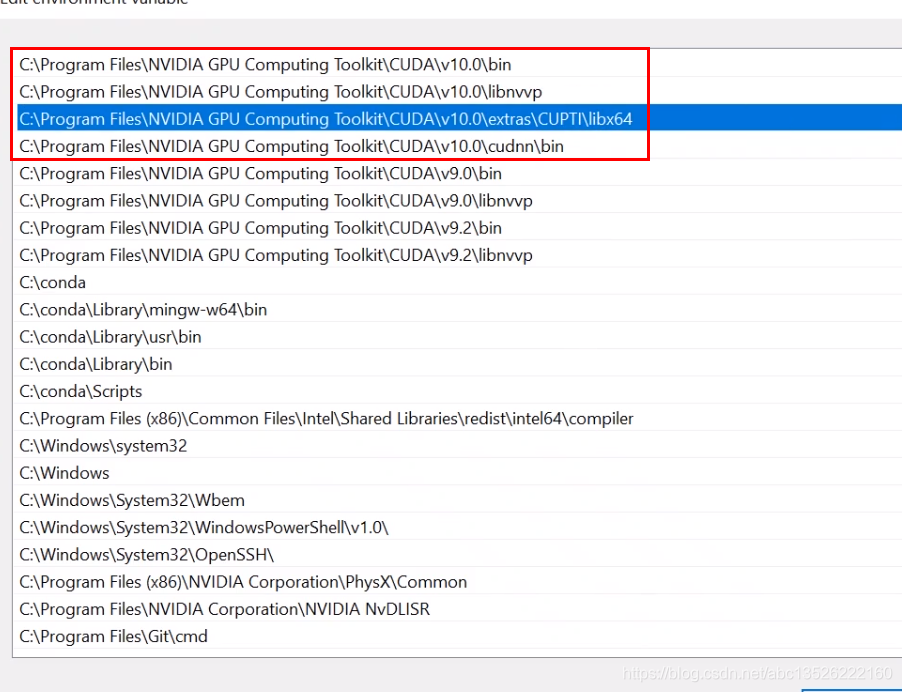Viewport: 902px width, 692px height.
Task: Select the C:\conda path entry
Action: (x=459, y=282)
